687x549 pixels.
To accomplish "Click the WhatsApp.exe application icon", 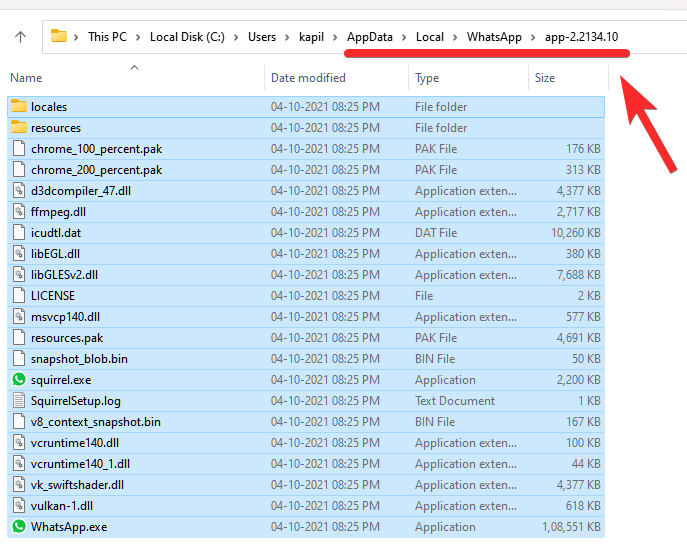I will click(x=18, y=527).
